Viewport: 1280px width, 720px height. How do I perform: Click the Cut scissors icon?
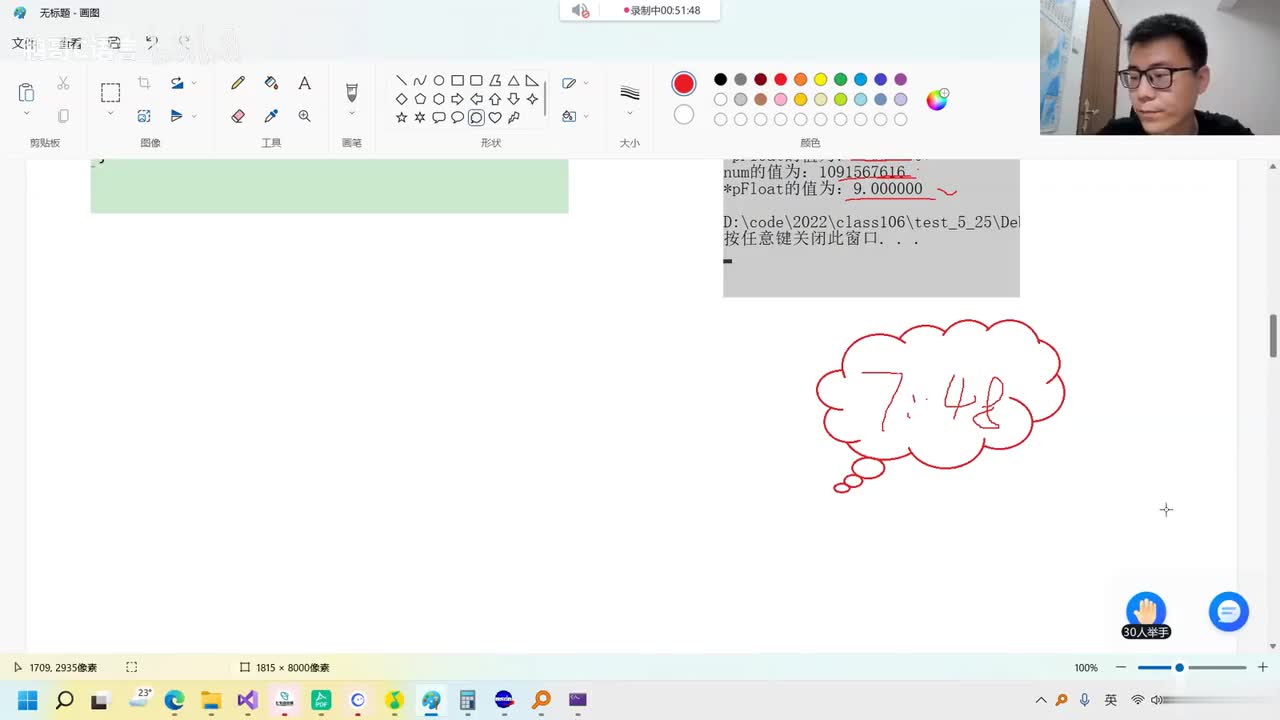click(x=63, y=83)
